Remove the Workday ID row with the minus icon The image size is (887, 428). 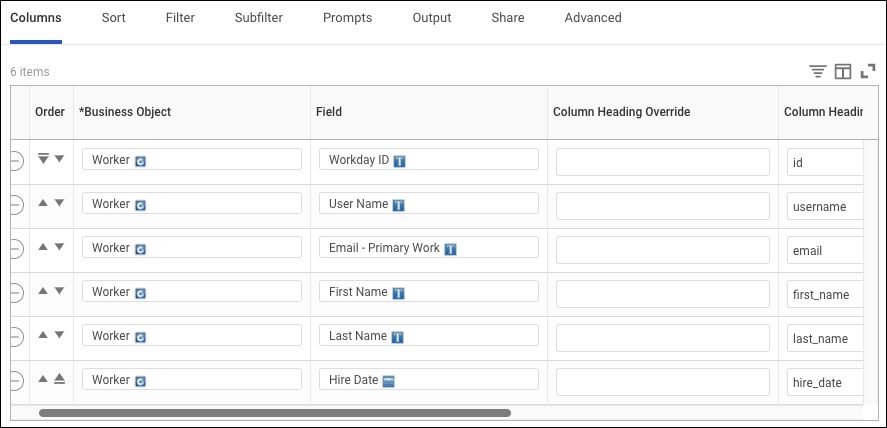click(x=14, y=160)
